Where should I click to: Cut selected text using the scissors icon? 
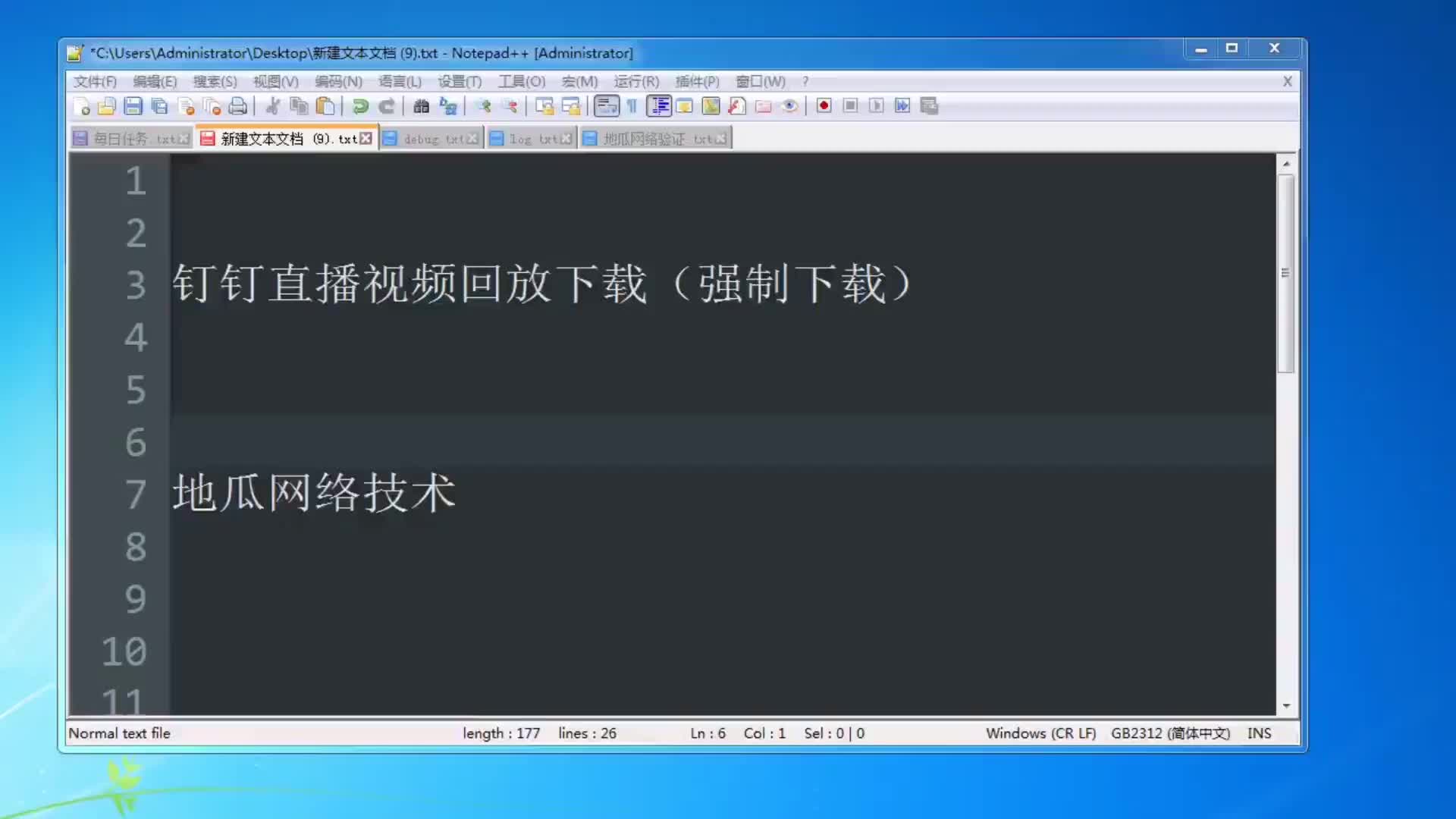pyautogui.click(x=274, y=107)
